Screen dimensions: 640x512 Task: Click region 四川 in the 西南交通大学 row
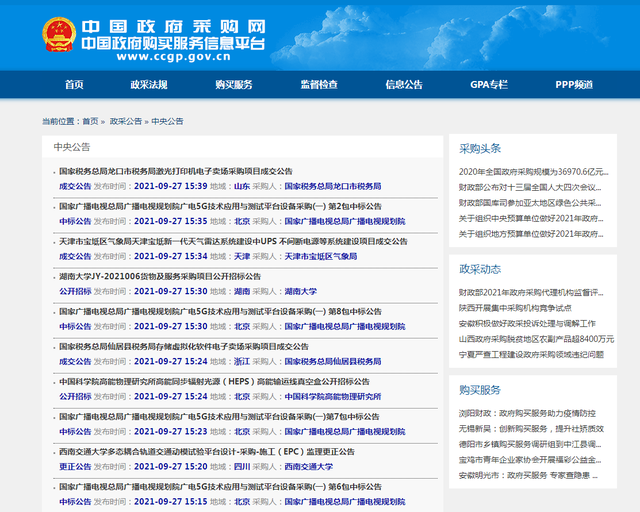242,467
